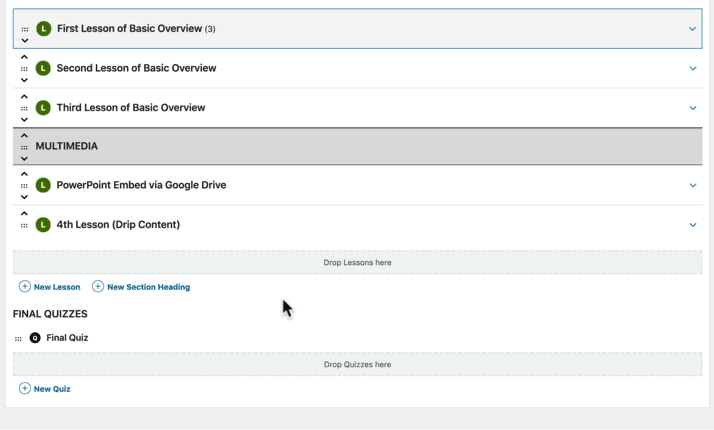This screenshot has width=714, height=430.
Task: Expand the 4th Lesson (Drip Content) row
Action: [693, 225]
